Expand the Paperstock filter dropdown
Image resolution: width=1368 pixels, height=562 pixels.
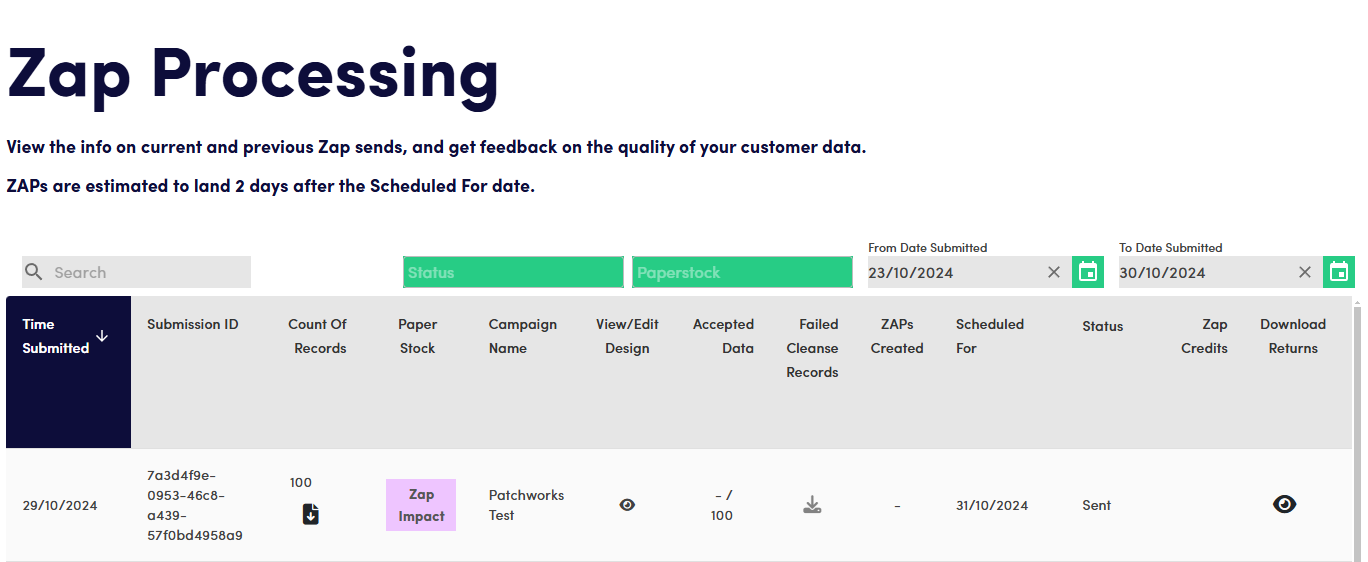742,272
